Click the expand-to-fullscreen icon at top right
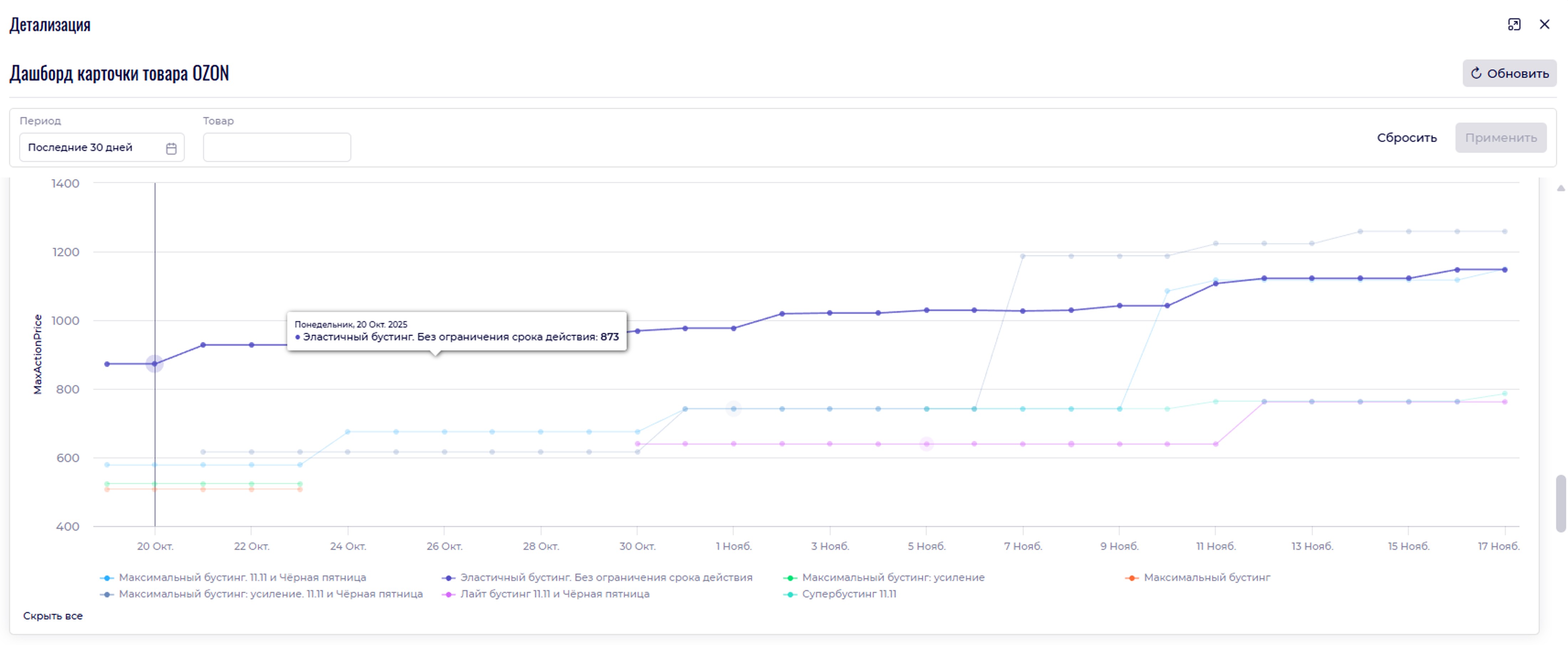Viewport: 1568px width, 645px height. click(x=1514, y=24)
